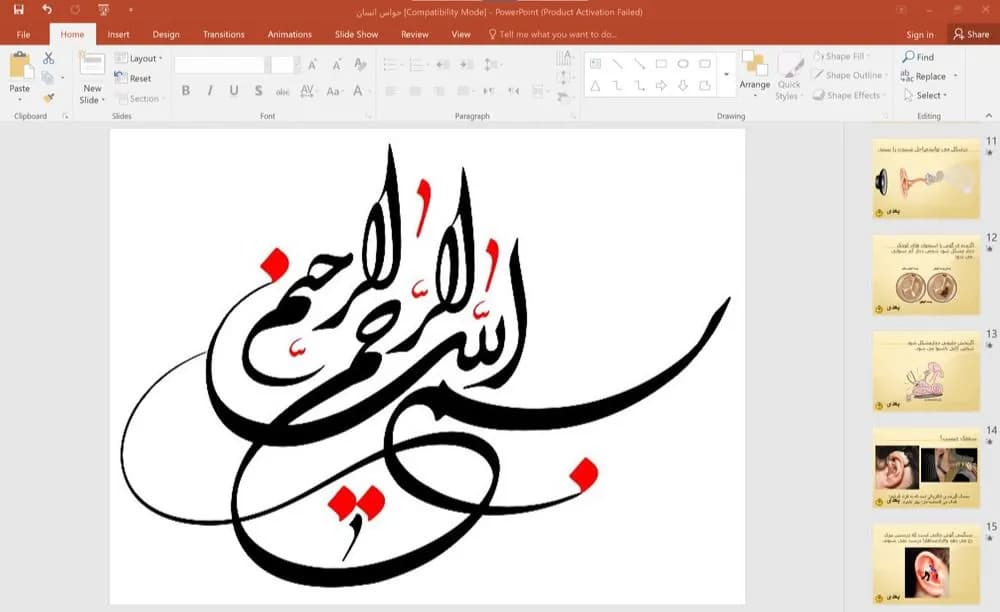Click Shape Fill option
The image size is (1000, 612).
coord(842,56)
